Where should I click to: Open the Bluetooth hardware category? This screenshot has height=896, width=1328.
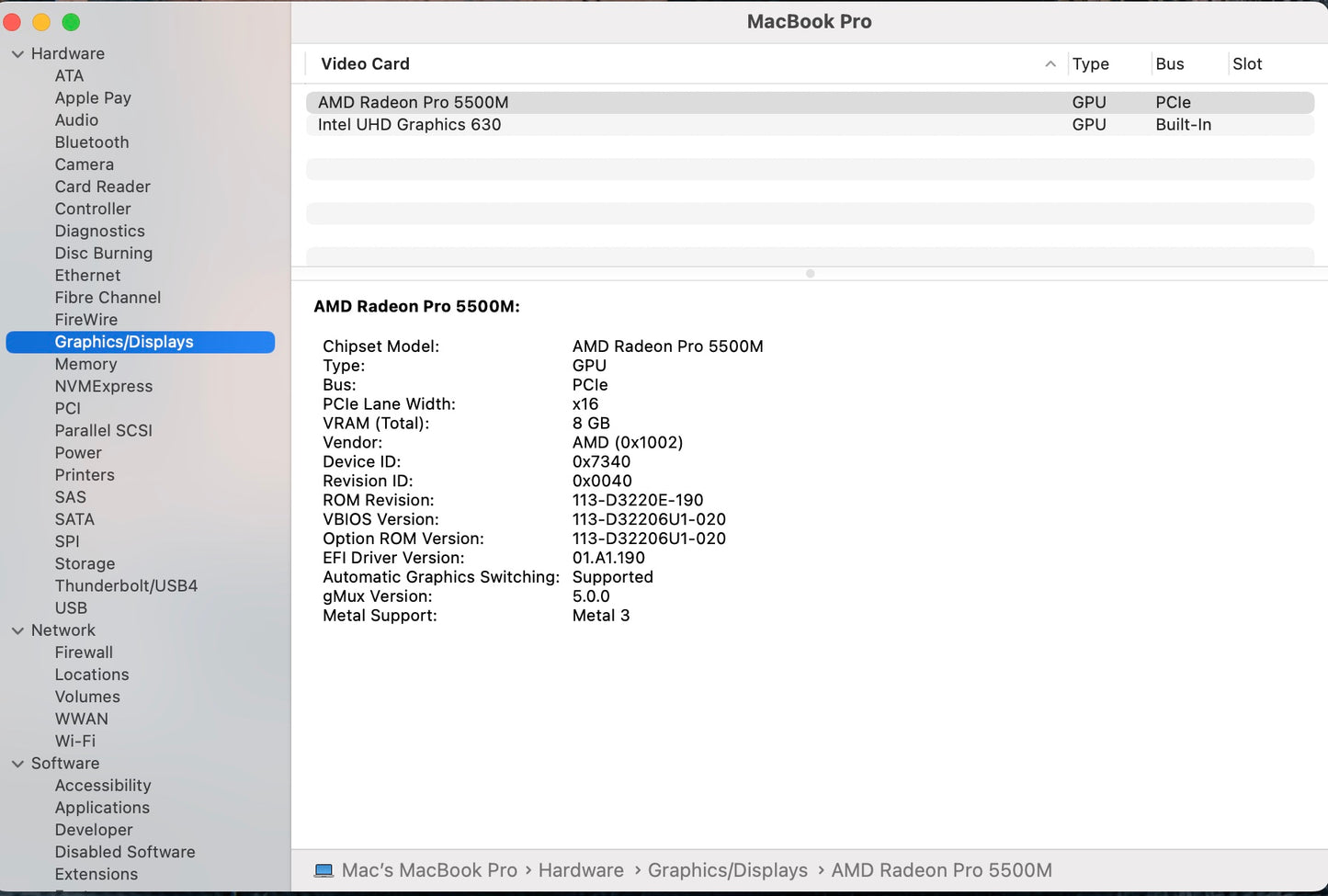tap(92, 142)
